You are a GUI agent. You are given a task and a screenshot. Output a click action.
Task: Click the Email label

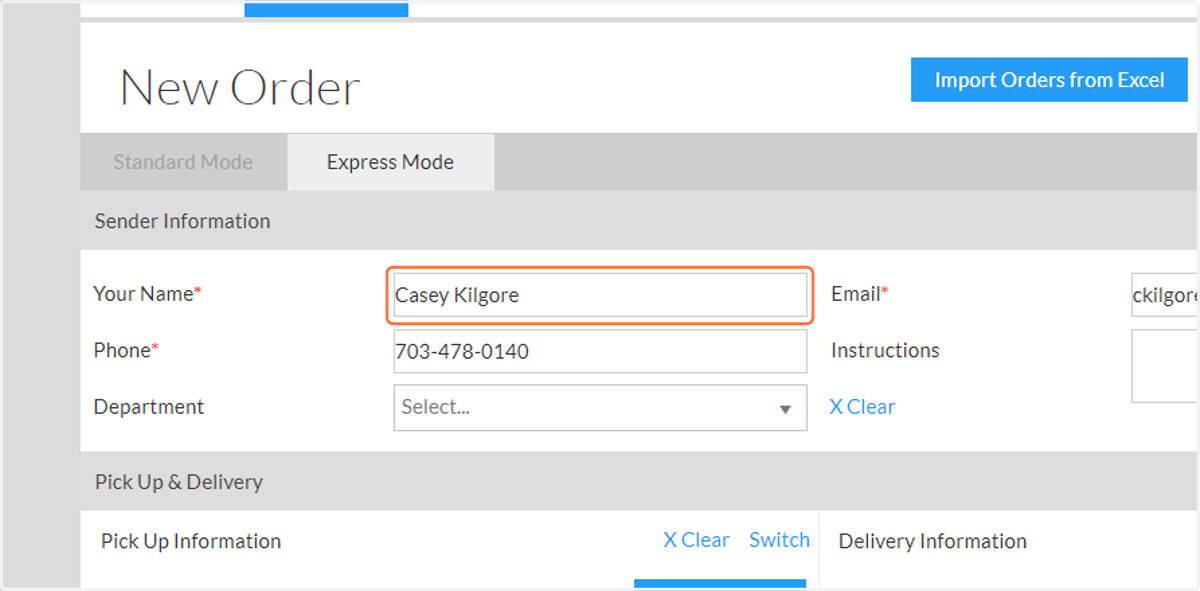[860, 294]
